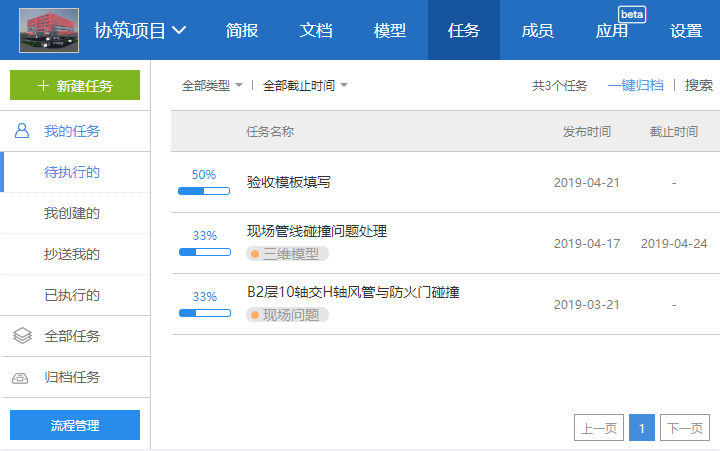Click the 33% progress bar of B2层10轴 task

(x=205, y=313)
